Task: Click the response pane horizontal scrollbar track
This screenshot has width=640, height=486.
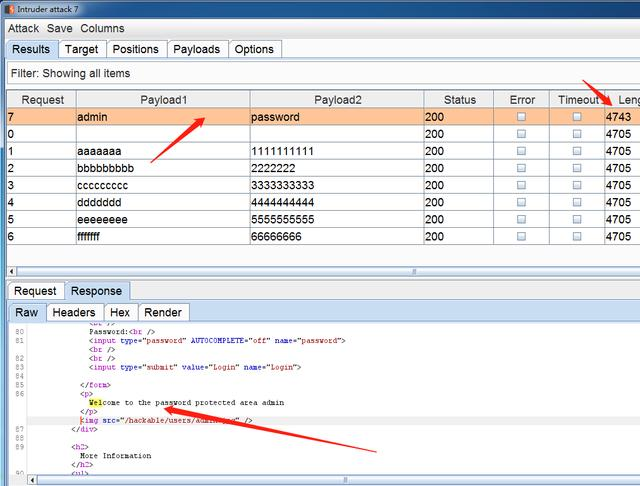Action: 338,480
